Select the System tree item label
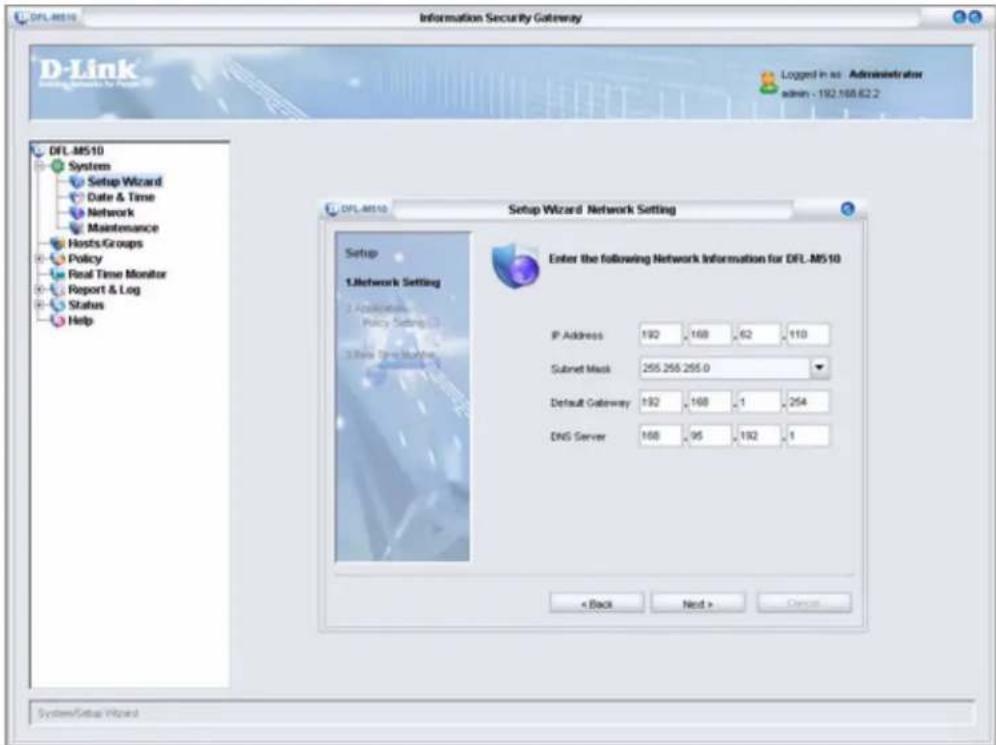Image resolution: width=996 pixels, height=745 pixels. click(x=89, y=166)
